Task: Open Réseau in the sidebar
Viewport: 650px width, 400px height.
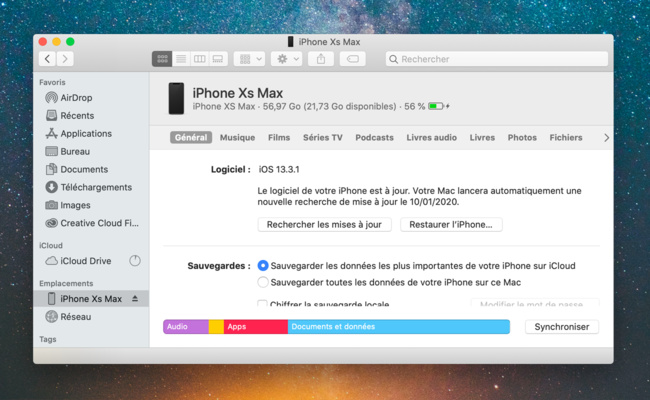Action: pyautogui.click(x=91, y=317)
